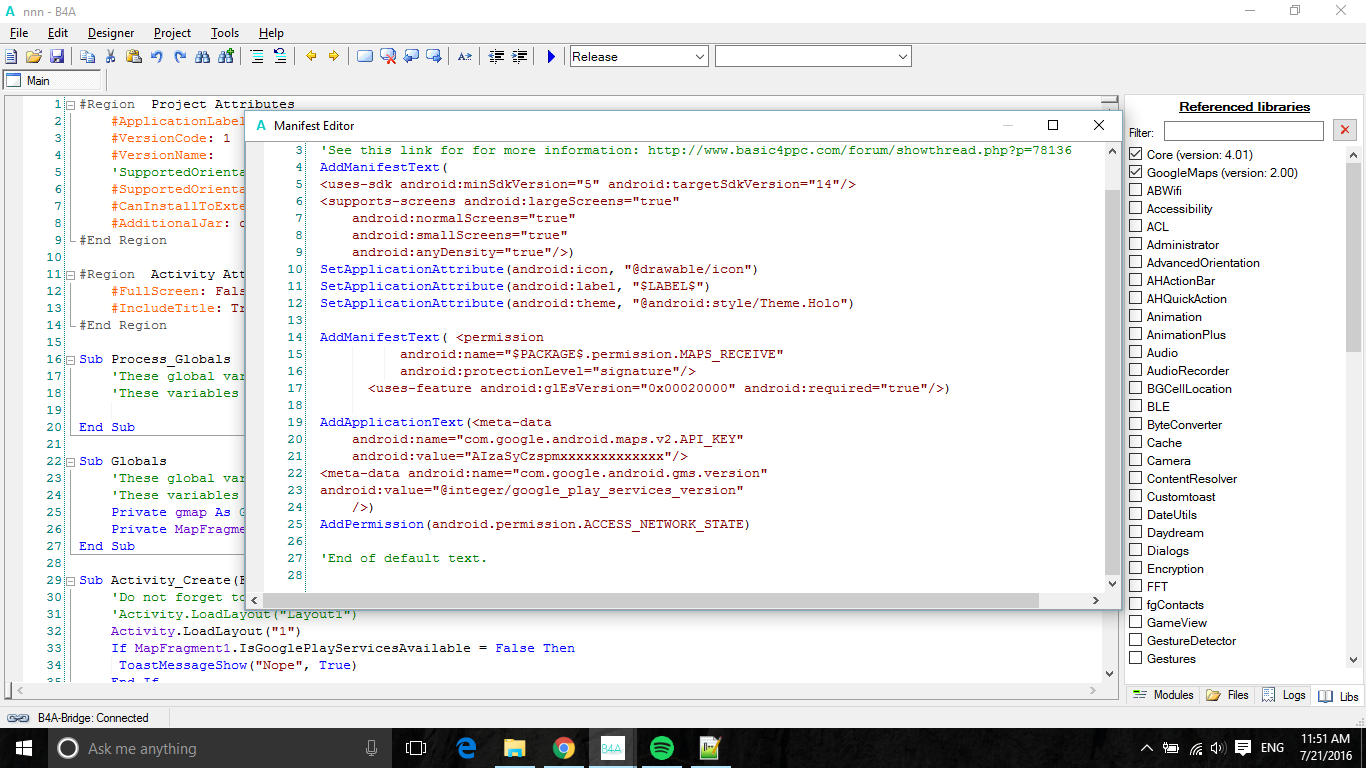1366x768 pixels.
Task: Open the Edit menu
Action: [58, 33]
